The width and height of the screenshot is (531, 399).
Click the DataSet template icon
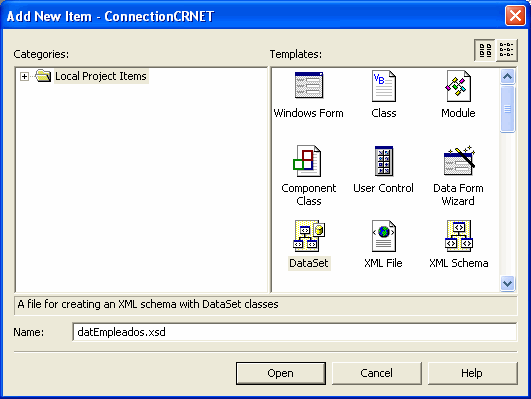pos(309,236)
